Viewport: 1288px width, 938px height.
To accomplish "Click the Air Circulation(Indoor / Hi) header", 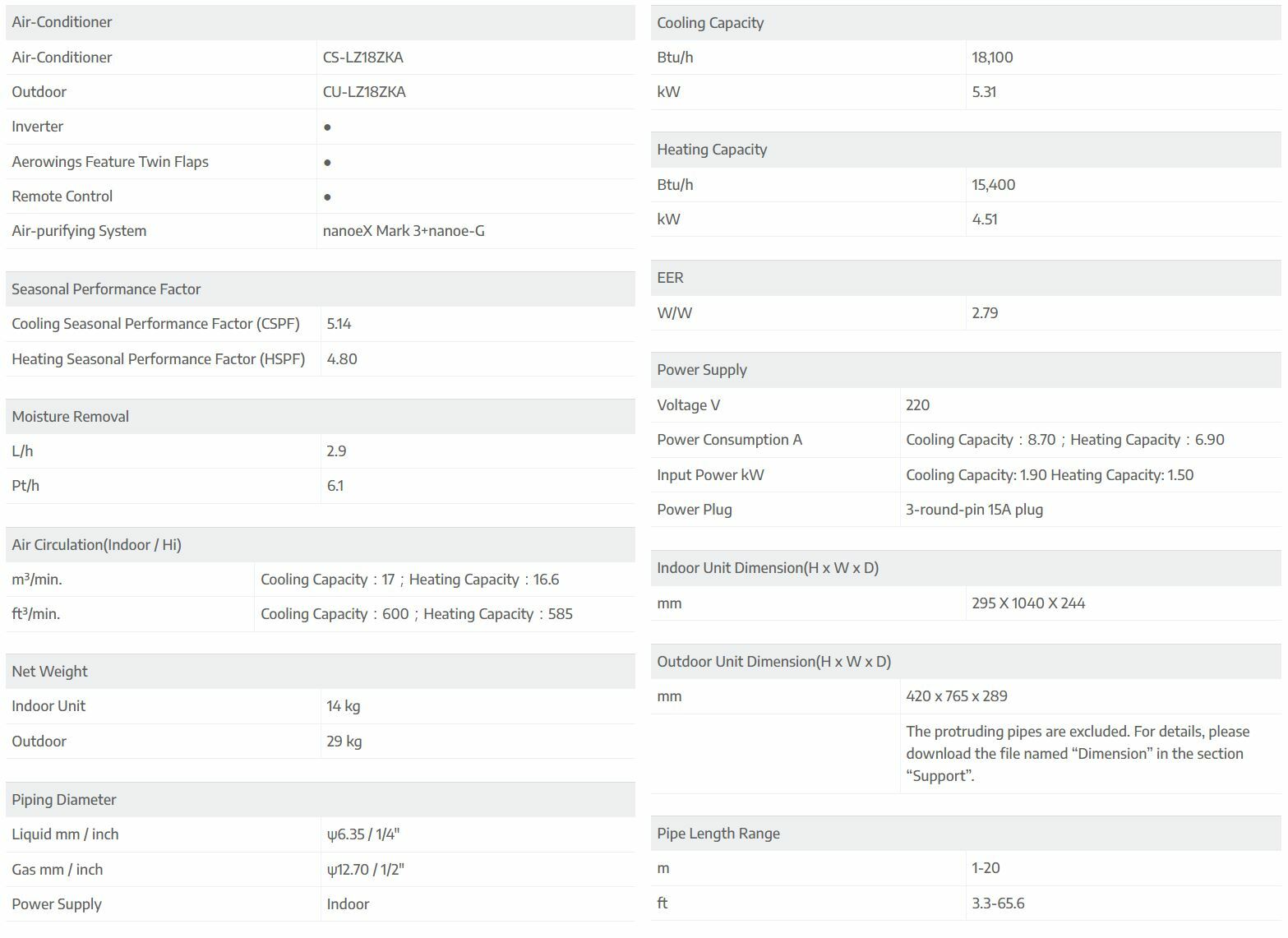I will (97, 545).
